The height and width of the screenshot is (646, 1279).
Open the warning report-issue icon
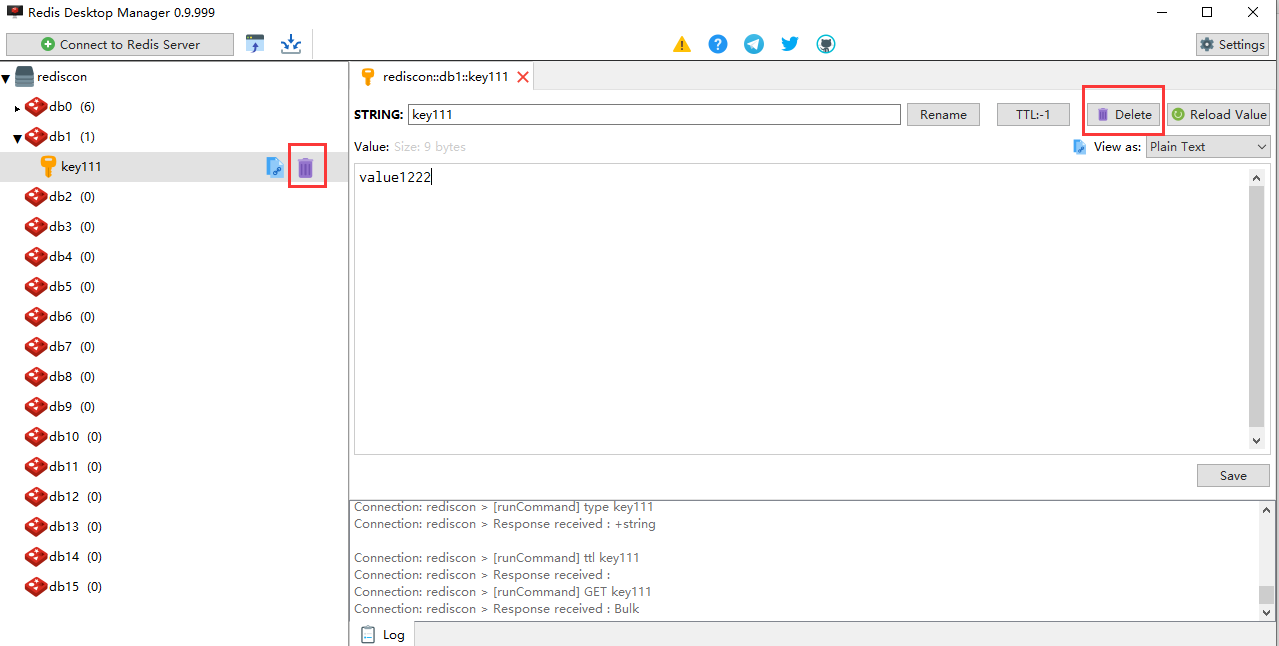click(x=682, y=44)
